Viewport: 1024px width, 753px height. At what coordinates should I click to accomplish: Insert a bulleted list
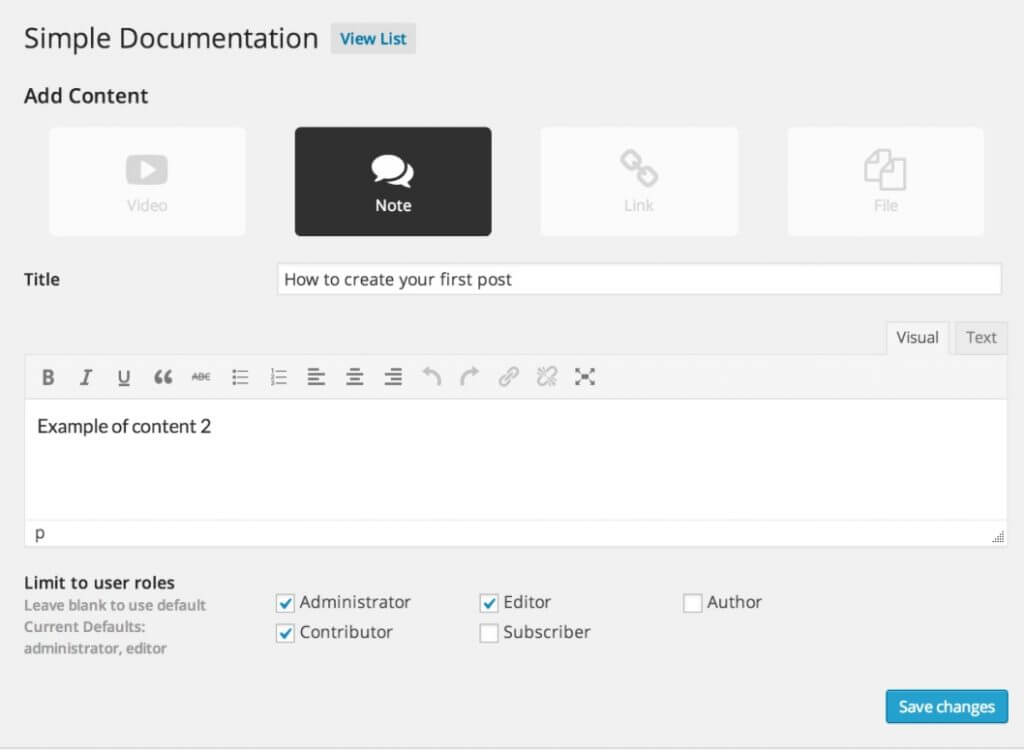point(240,377)
